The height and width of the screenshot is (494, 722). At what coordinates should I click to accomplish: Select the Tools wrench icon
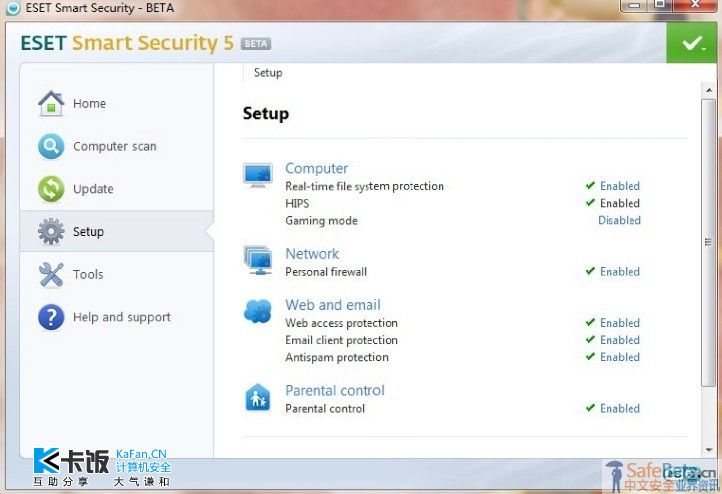click(51, 274)
